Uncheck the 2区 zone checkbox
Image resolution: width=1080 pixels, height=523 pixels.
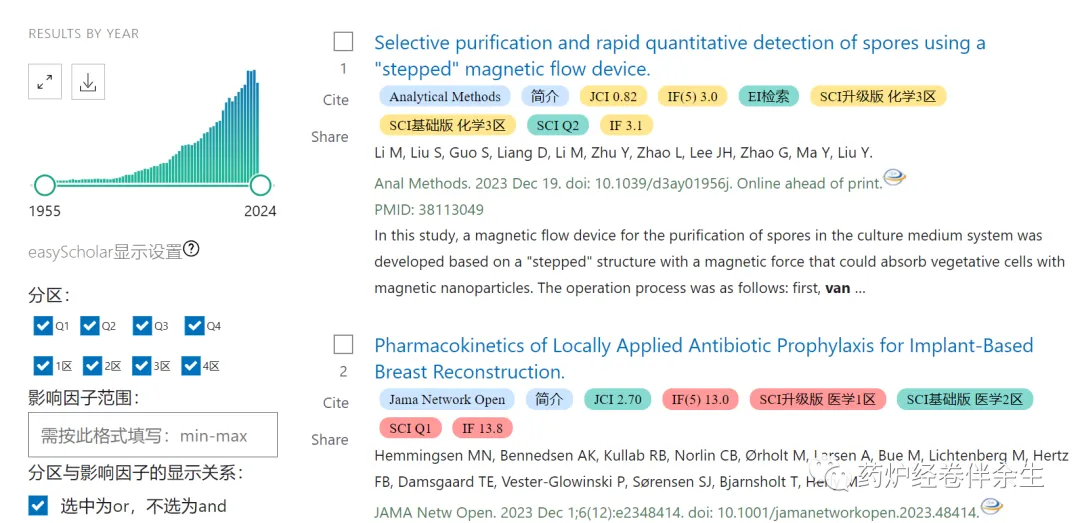92,366
